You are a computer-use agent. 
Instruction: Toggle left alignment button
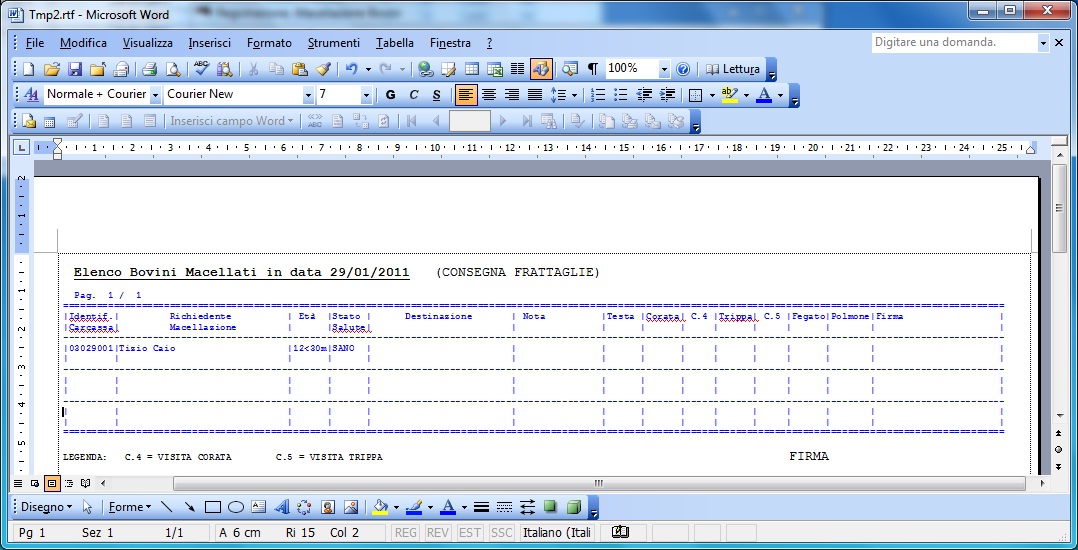coord(466,94)
